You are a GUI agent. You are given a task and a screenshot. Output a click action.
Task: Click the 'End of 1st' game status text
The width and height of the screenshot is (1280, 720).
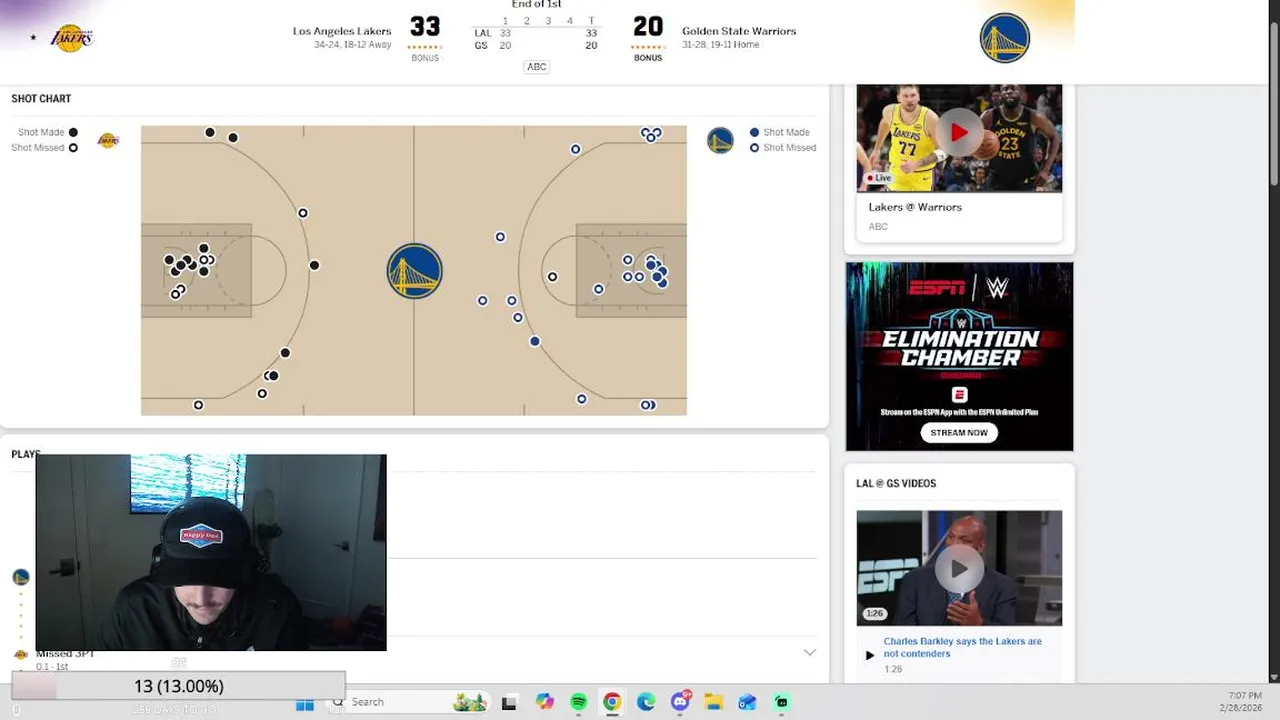coord(536,4)
